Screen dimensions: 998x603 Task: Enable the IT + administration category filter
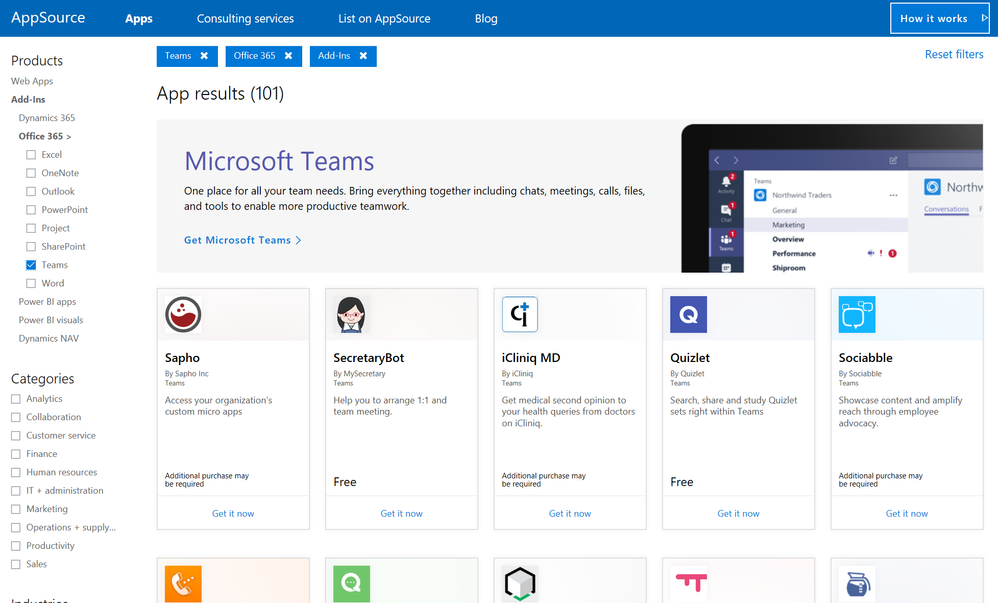pos(16,491)
